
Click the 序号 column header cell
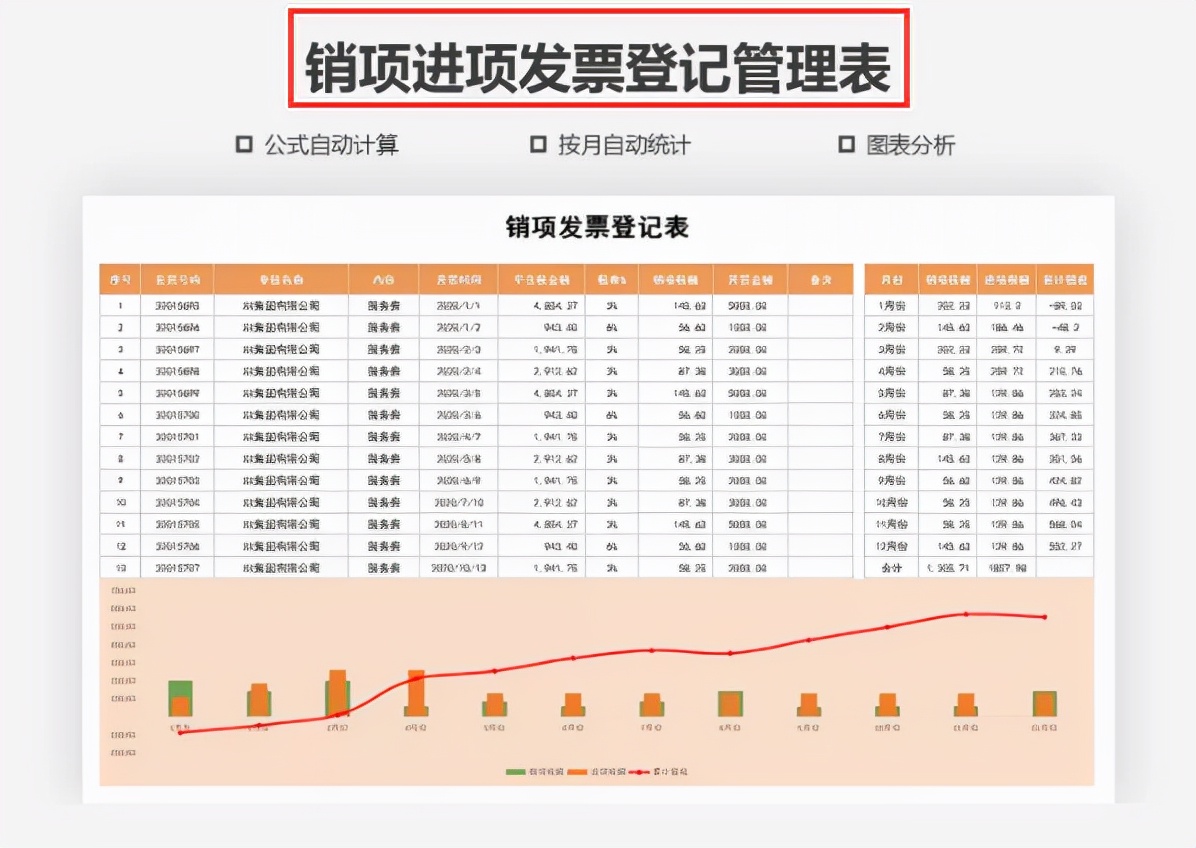coord(120,280)
